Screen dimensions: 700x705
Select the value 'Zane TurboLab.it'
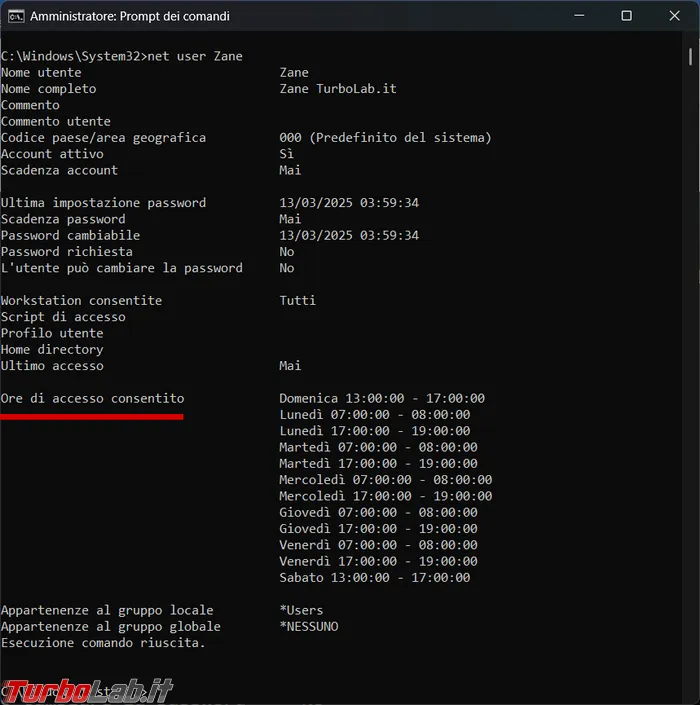[x=338, y=89]
